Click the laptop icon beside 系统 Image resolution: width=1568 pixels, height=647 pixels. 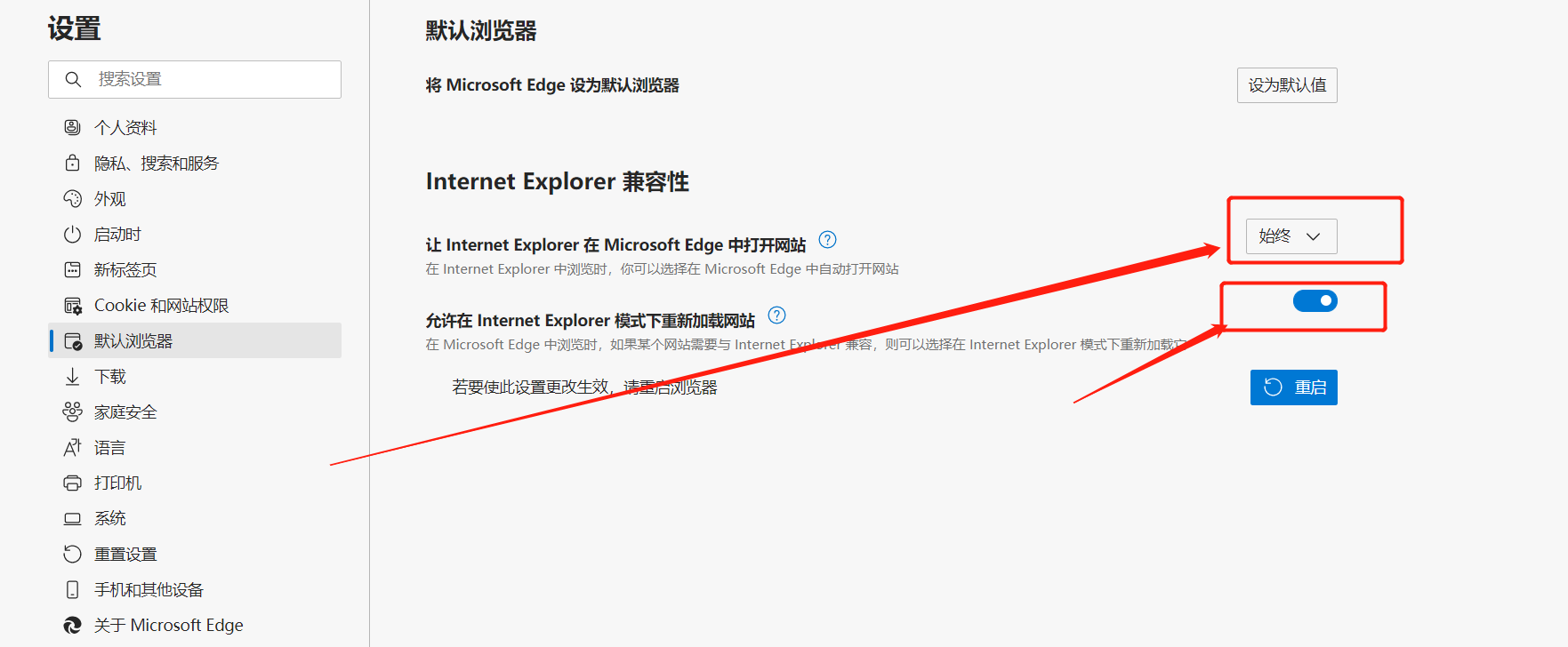click(x=72, y=518)
